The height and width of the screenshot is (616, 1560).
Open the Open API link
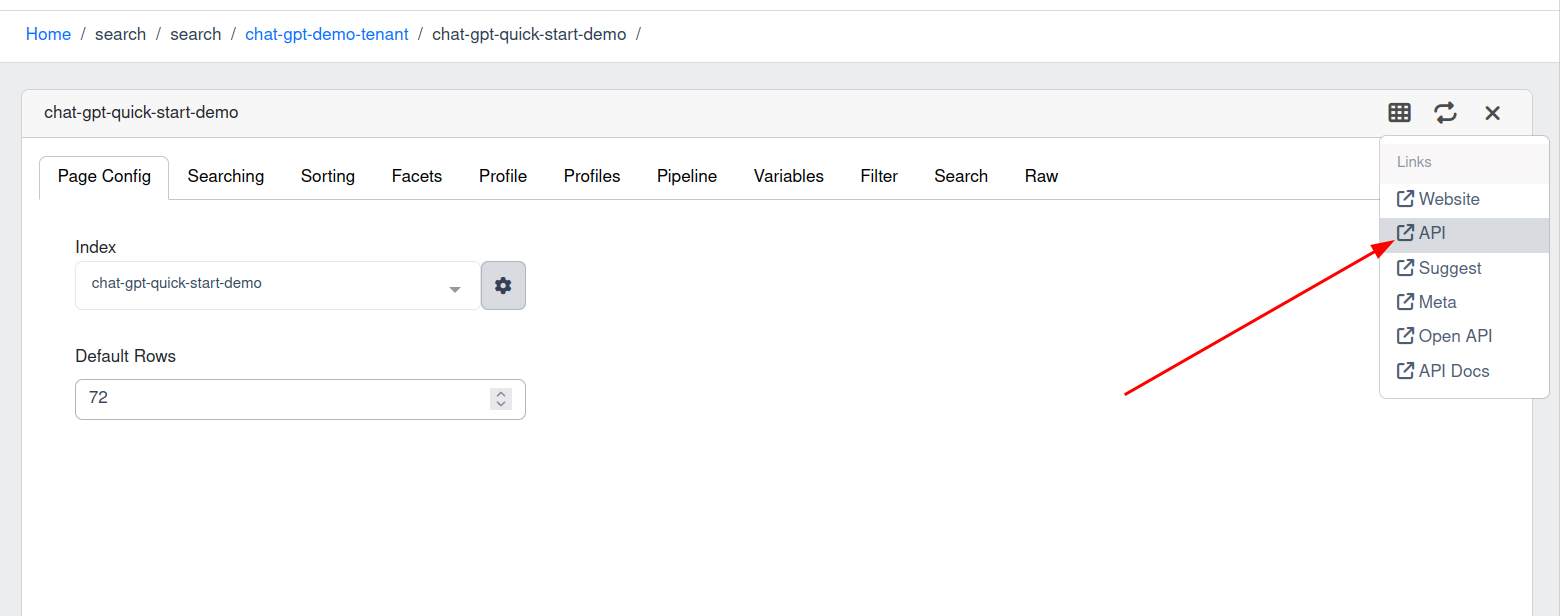coord(1464,336)
